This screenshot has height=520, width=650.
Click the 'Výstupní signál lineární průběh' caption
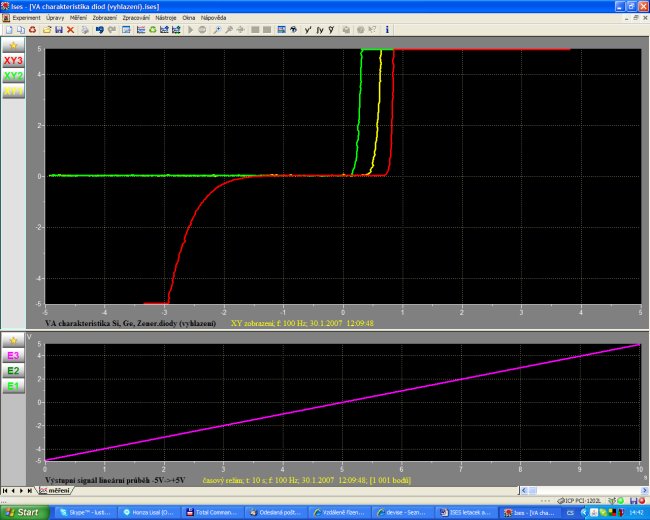pos(115,480)
